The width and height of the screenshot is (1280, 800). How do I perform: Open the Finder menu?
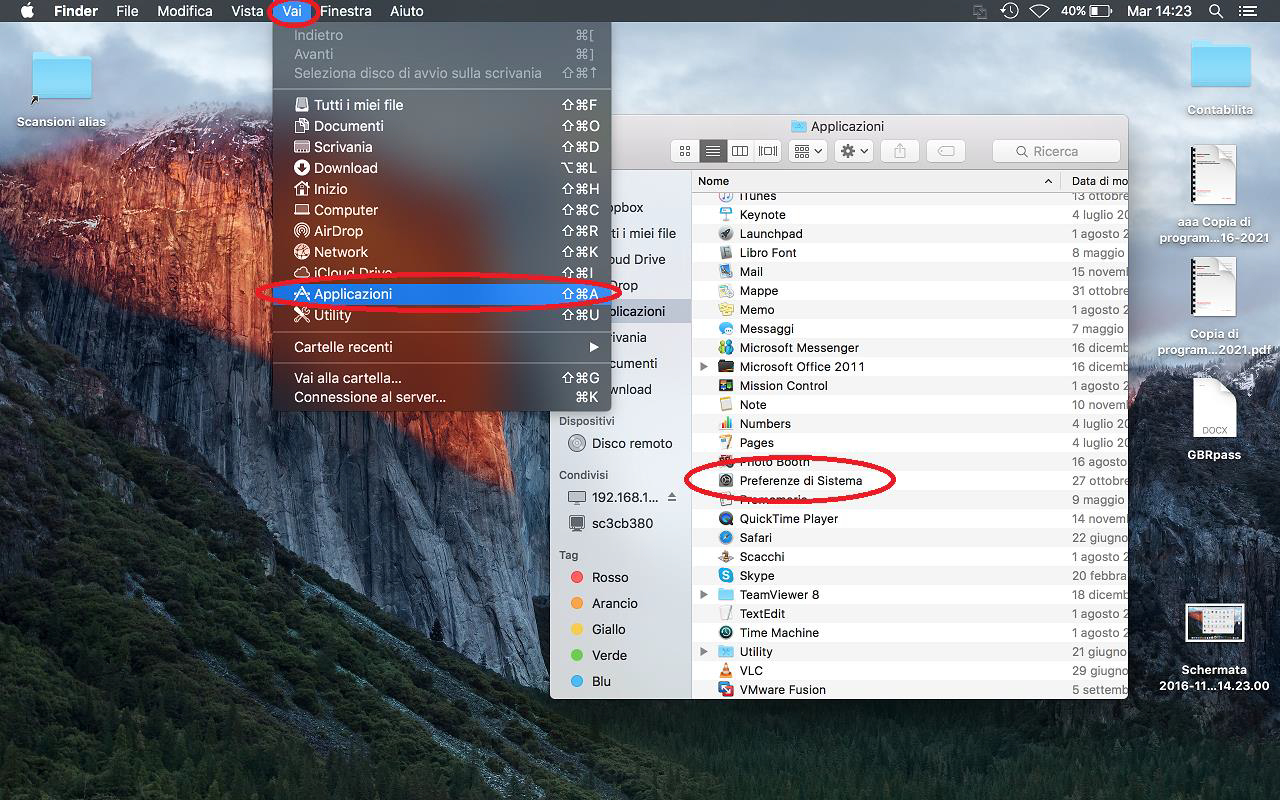75,11
